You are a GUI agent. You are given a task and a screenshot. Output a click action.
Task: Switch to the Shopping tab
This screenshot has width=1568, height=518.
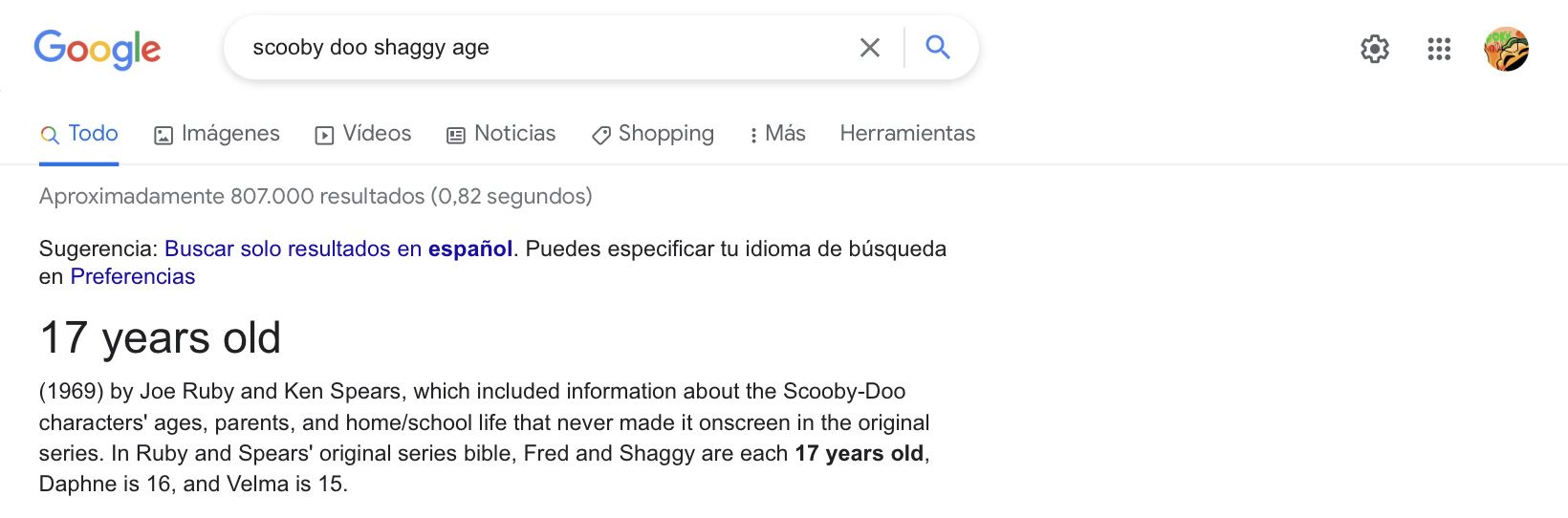[653, 134]
